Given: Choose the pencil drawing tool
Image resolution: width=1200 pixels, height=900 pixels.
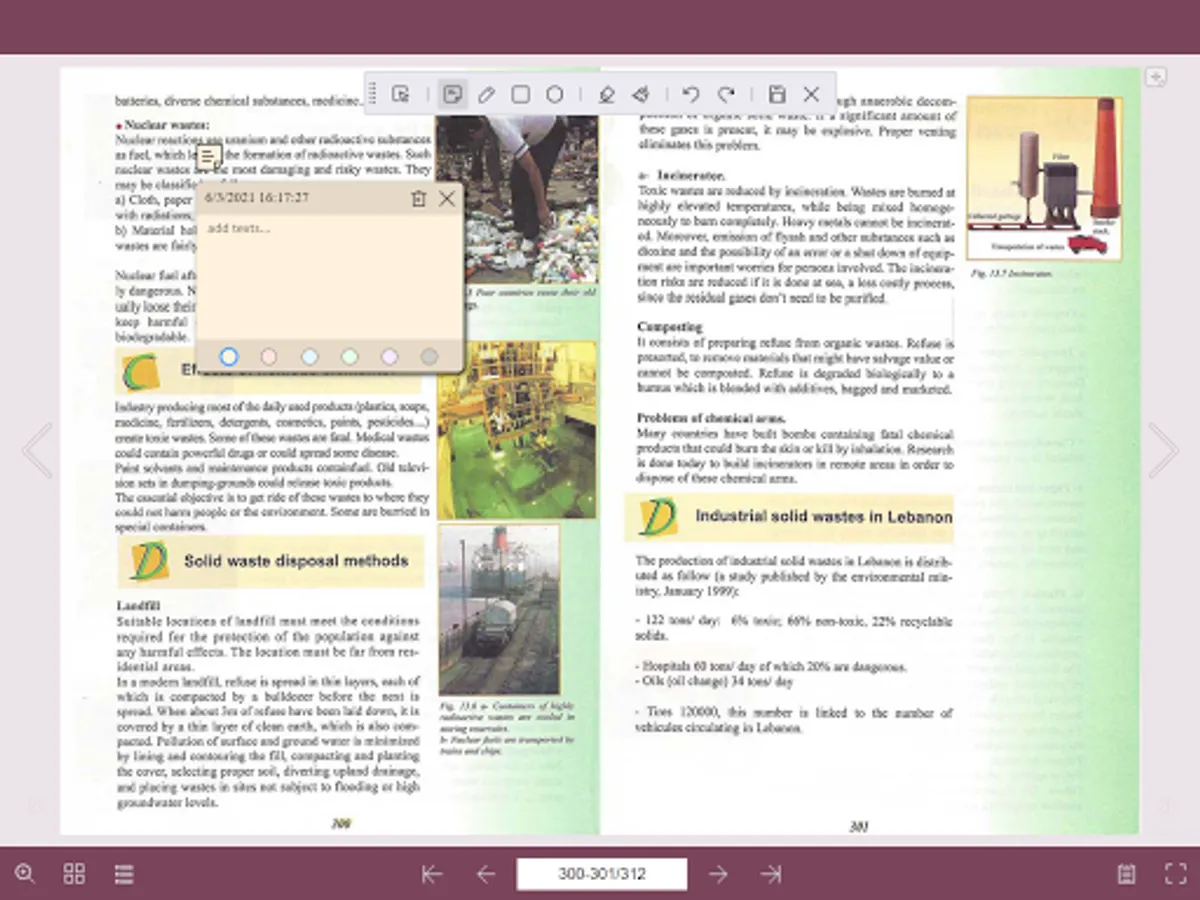Looking at the screenshot, I should tap(486, 95).
